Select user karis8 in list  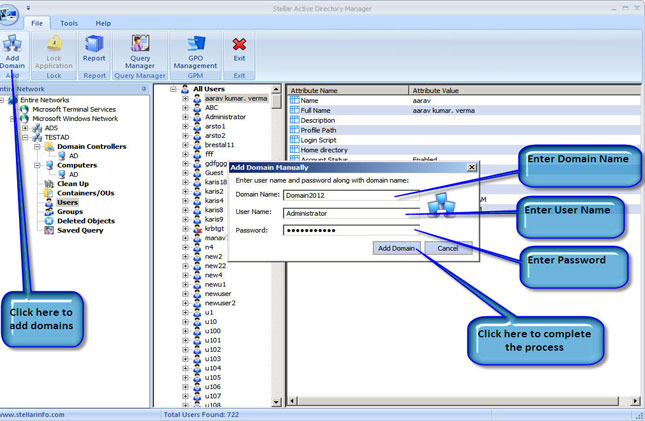[x=214, y=210]
